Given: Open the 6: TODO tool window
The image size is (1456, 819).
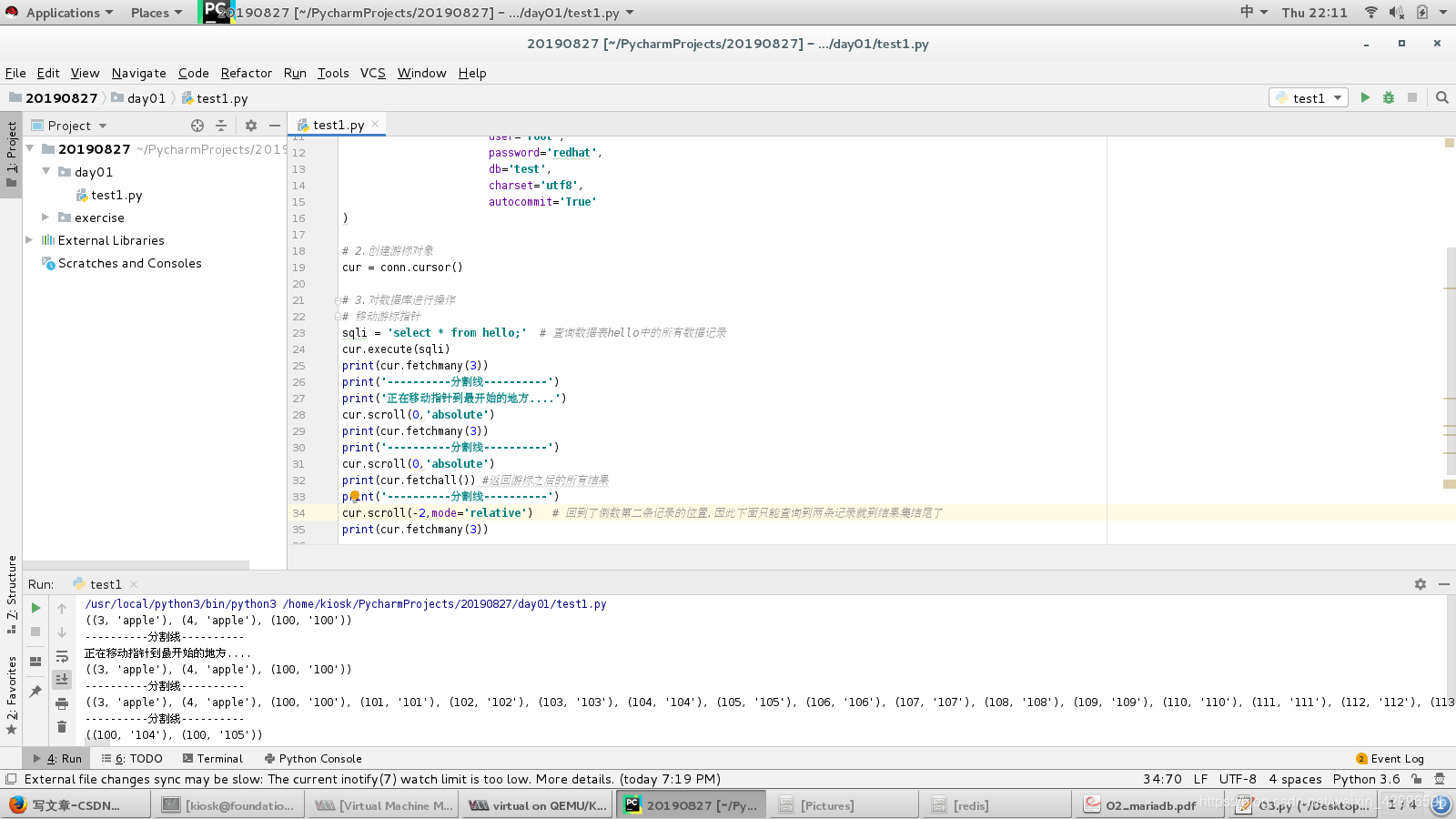Looking at the screenshot, I should tap(132, 758).
